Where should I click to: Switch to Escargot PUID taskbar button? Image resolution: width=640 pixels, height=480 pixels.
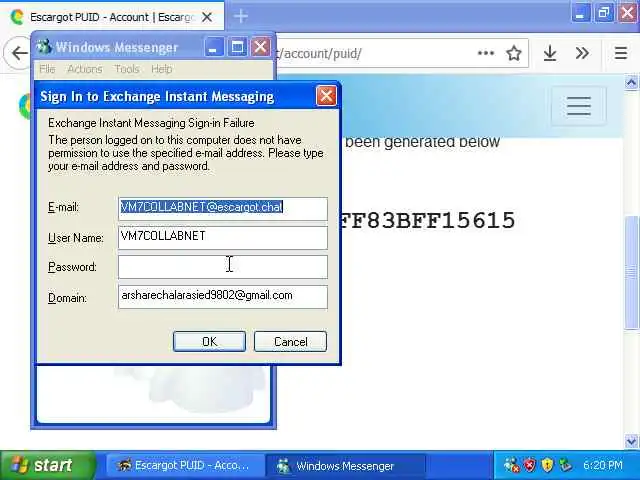[x=183, y=465]
